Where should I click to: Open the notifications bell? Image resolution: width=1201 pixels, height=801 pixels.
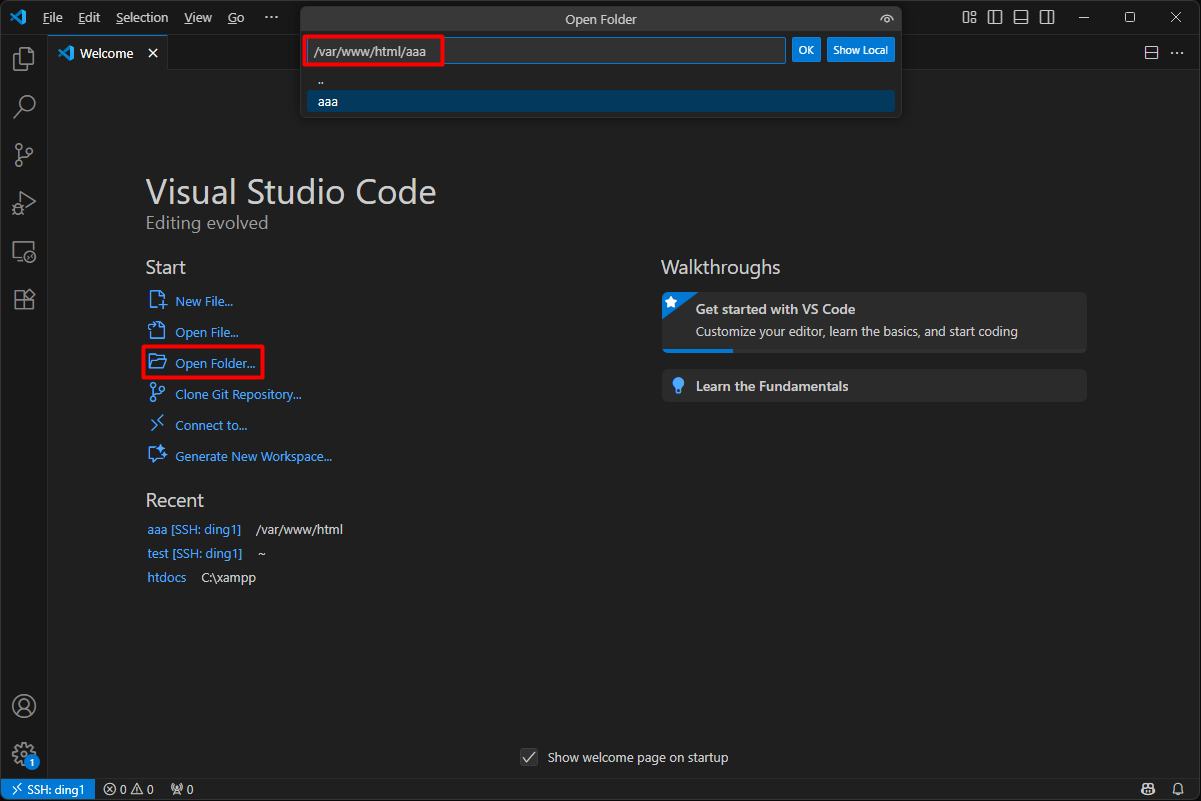click(x=1178, y=790)
